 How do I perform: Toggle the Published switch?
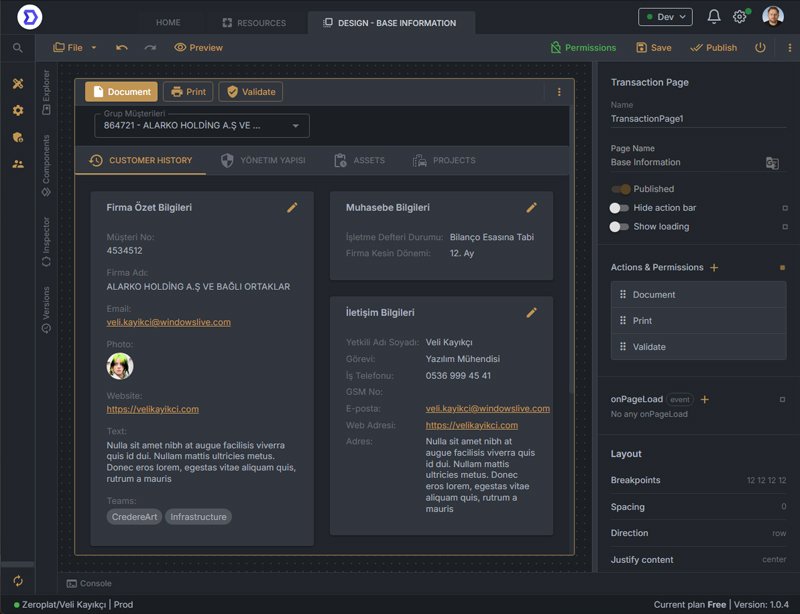pos(622,189)
